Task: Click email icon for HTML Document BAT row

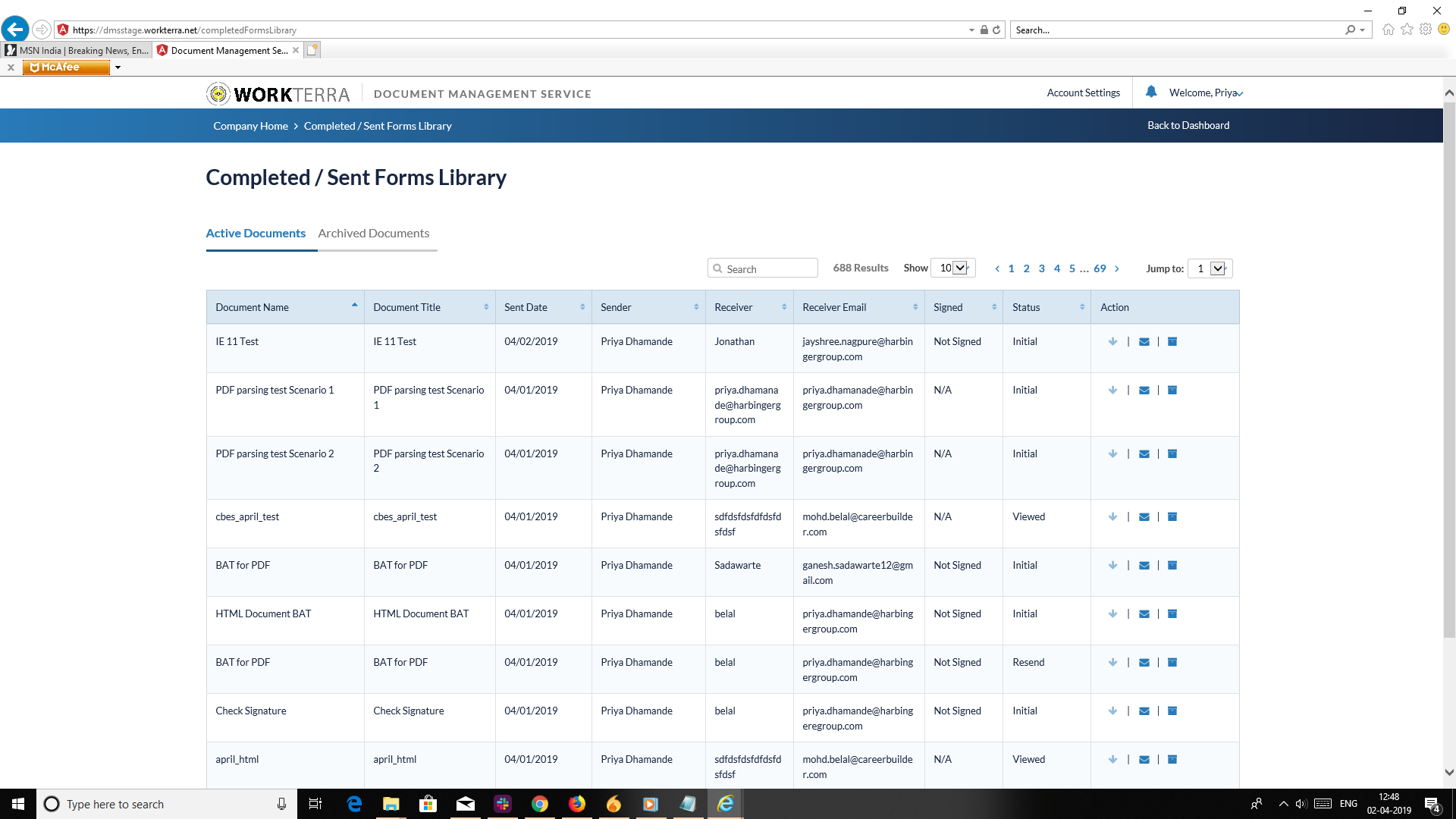Action: [x=1144, y=614]
